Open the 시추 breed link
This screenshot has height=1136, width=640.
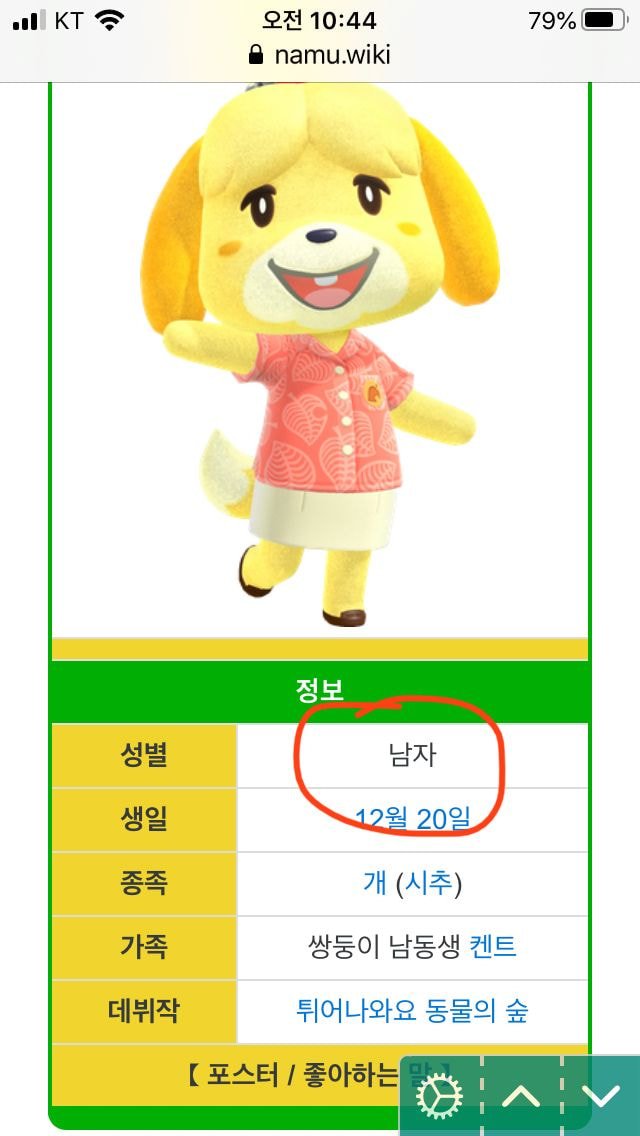(428, 884)
